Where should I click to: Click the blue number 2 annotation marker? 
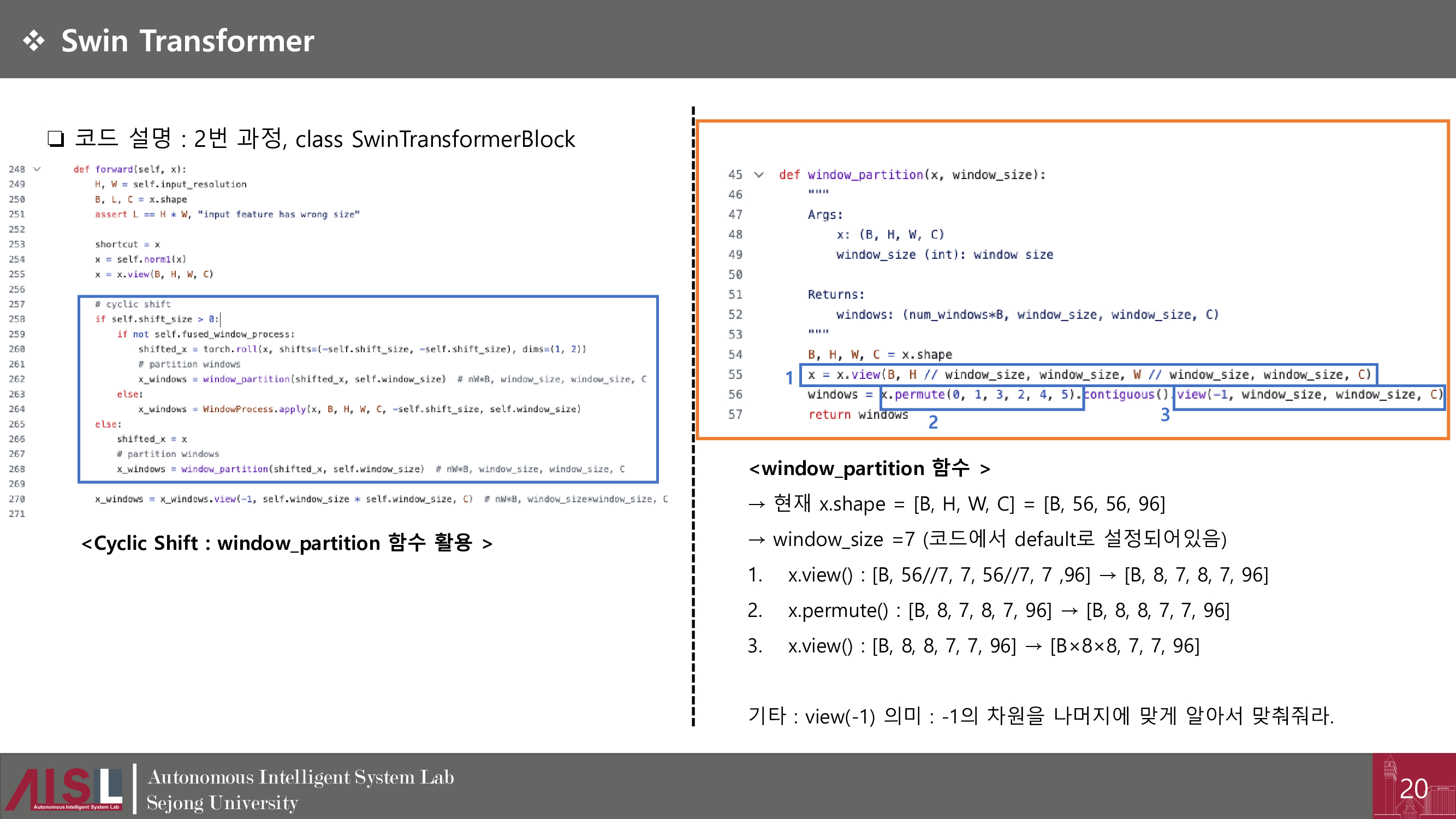point(932,422)
